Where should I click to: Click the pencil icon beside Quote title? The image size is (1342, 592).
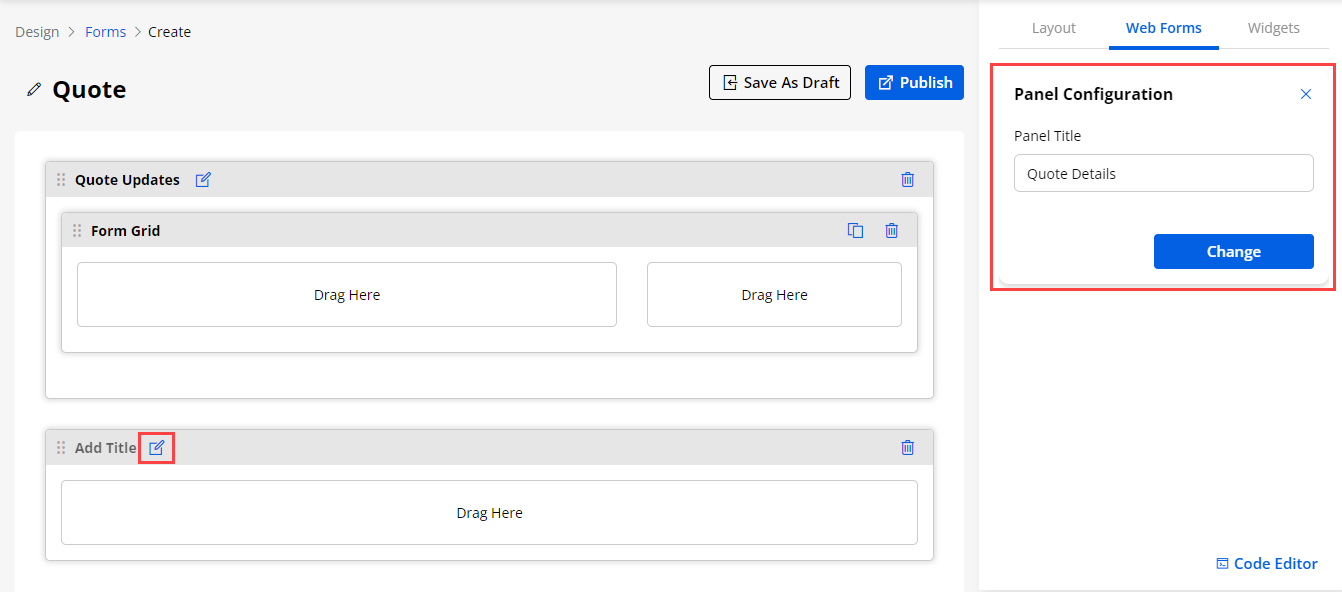[x=34, y=90]
